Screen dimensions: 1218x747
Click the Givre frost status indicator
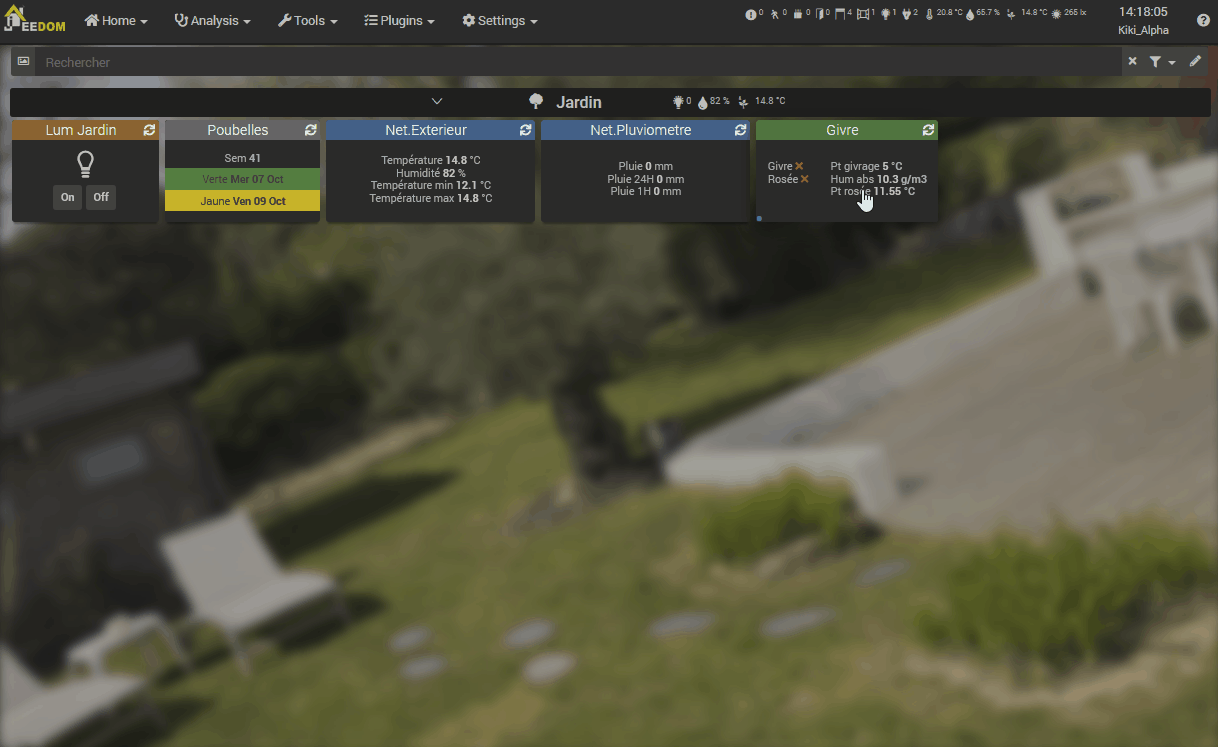799,166
